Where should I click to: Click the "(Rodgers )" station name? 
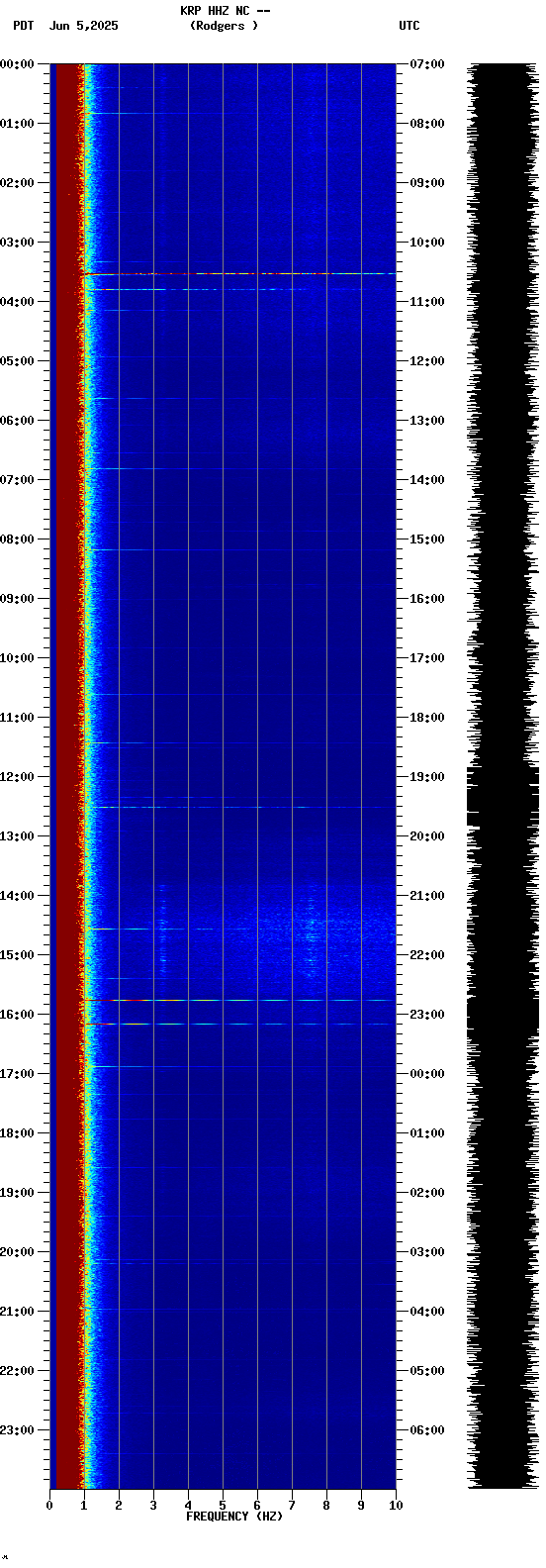225,26
